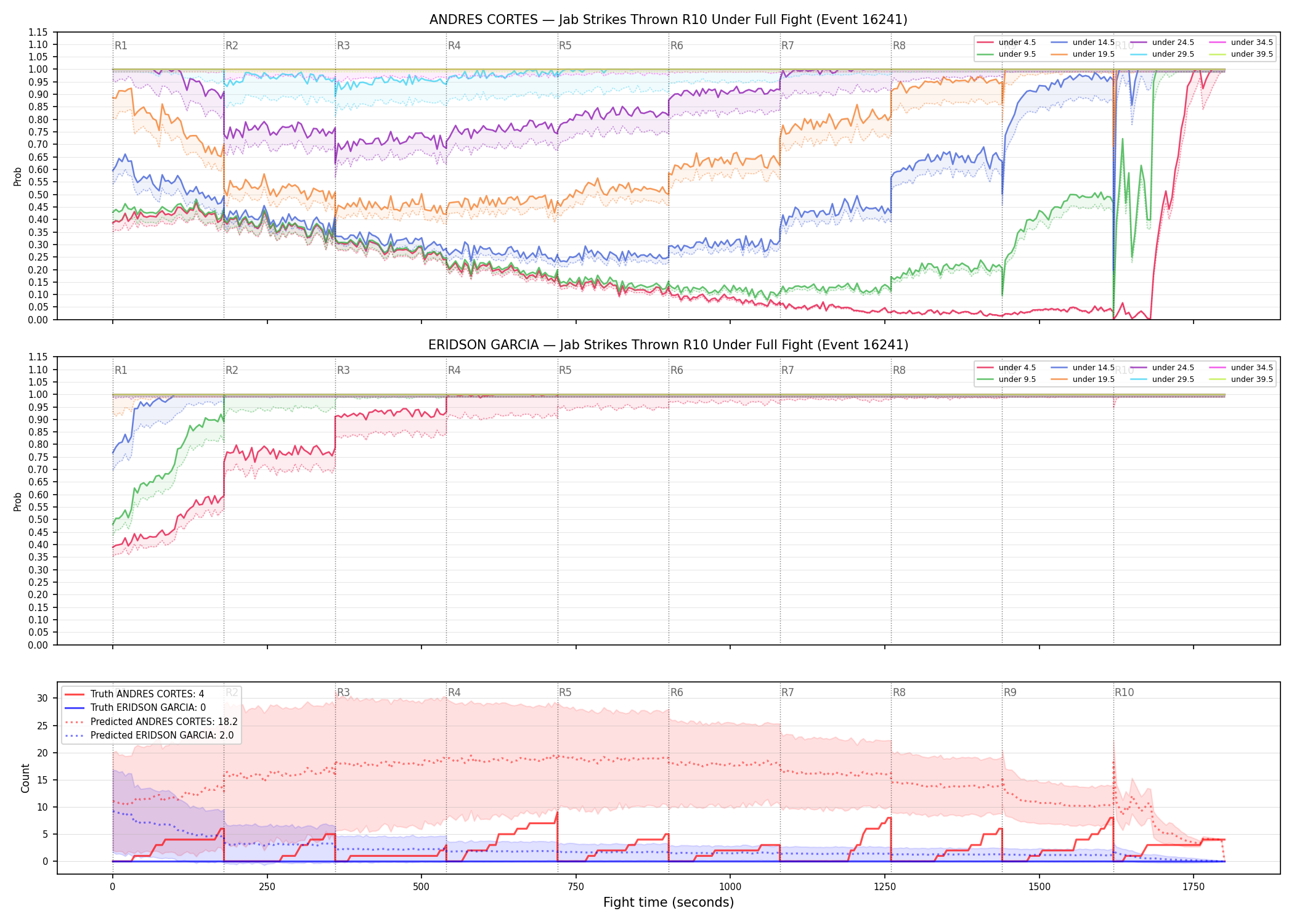This screenshot has width=1294, height=924.
Task: Click the 'Count' y-axis label
Action: [25, 778]
